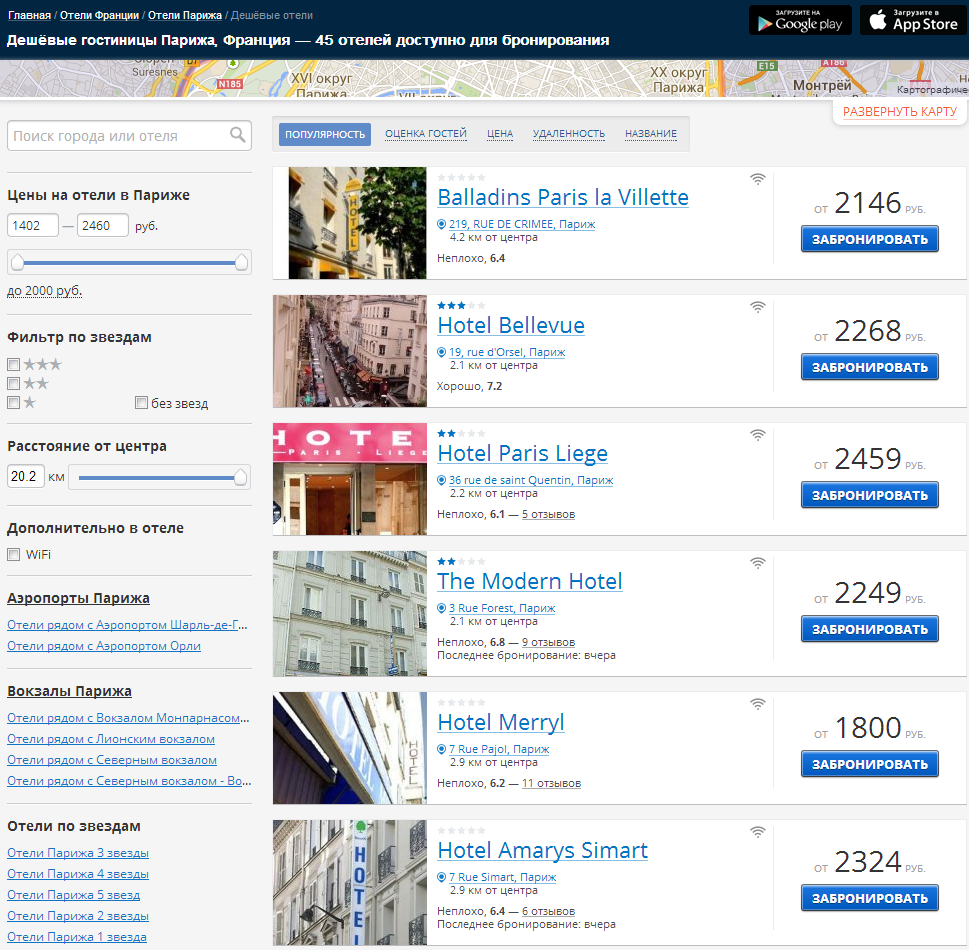Click WiFi icon for The Modern Hotel
Screen dimensions: 969x950
click(758, 563)
